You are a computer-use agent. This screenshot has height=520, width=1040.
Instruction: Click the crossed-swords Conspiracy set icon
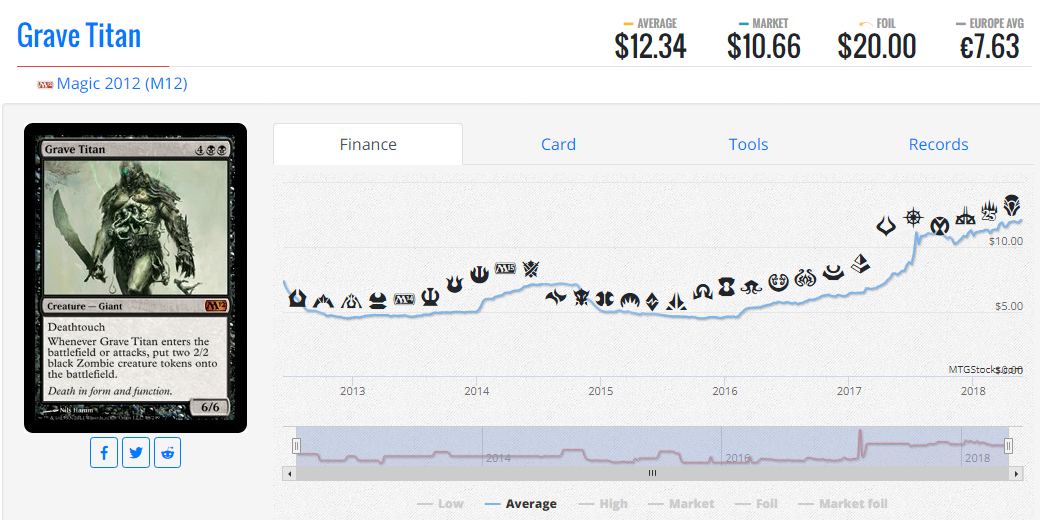tap(531, 269)
